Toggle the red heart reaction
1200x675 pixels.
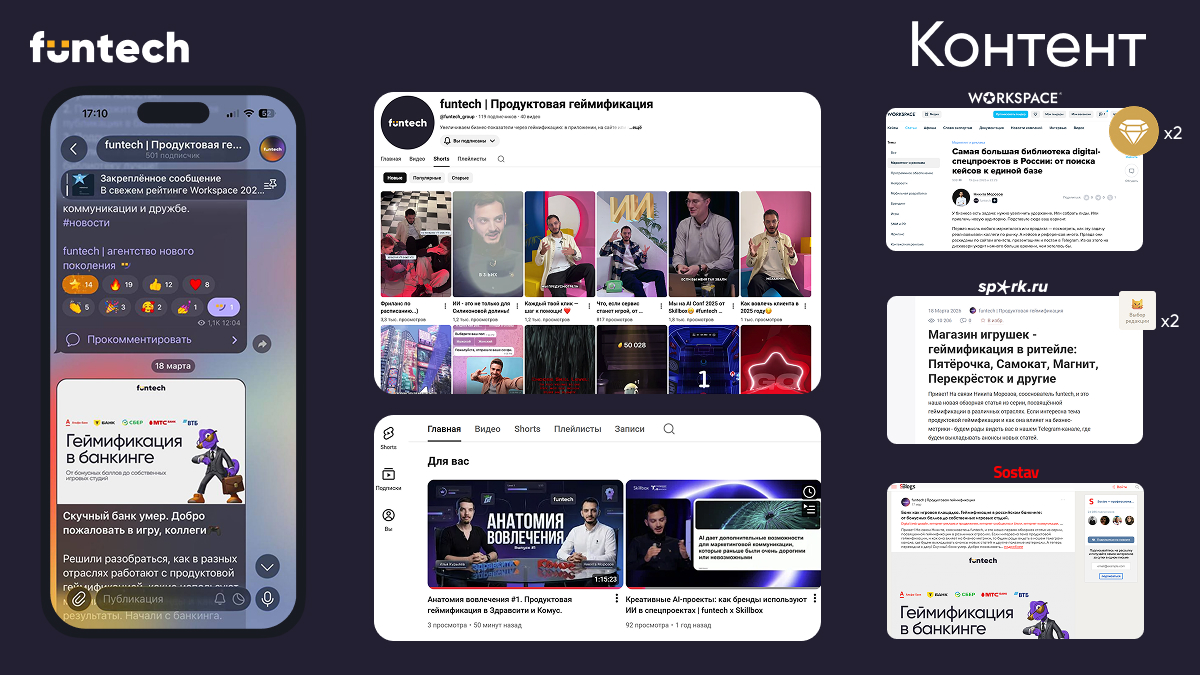click(x=201, y=285)
